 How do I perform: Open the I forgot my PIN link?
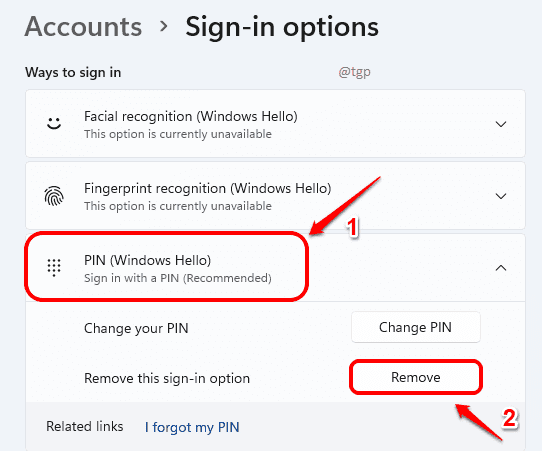192,427
